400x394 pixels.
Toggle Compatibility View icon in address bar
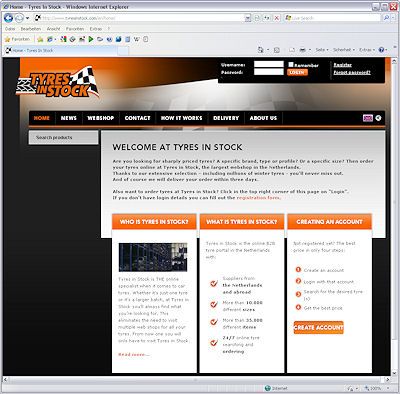257,18
